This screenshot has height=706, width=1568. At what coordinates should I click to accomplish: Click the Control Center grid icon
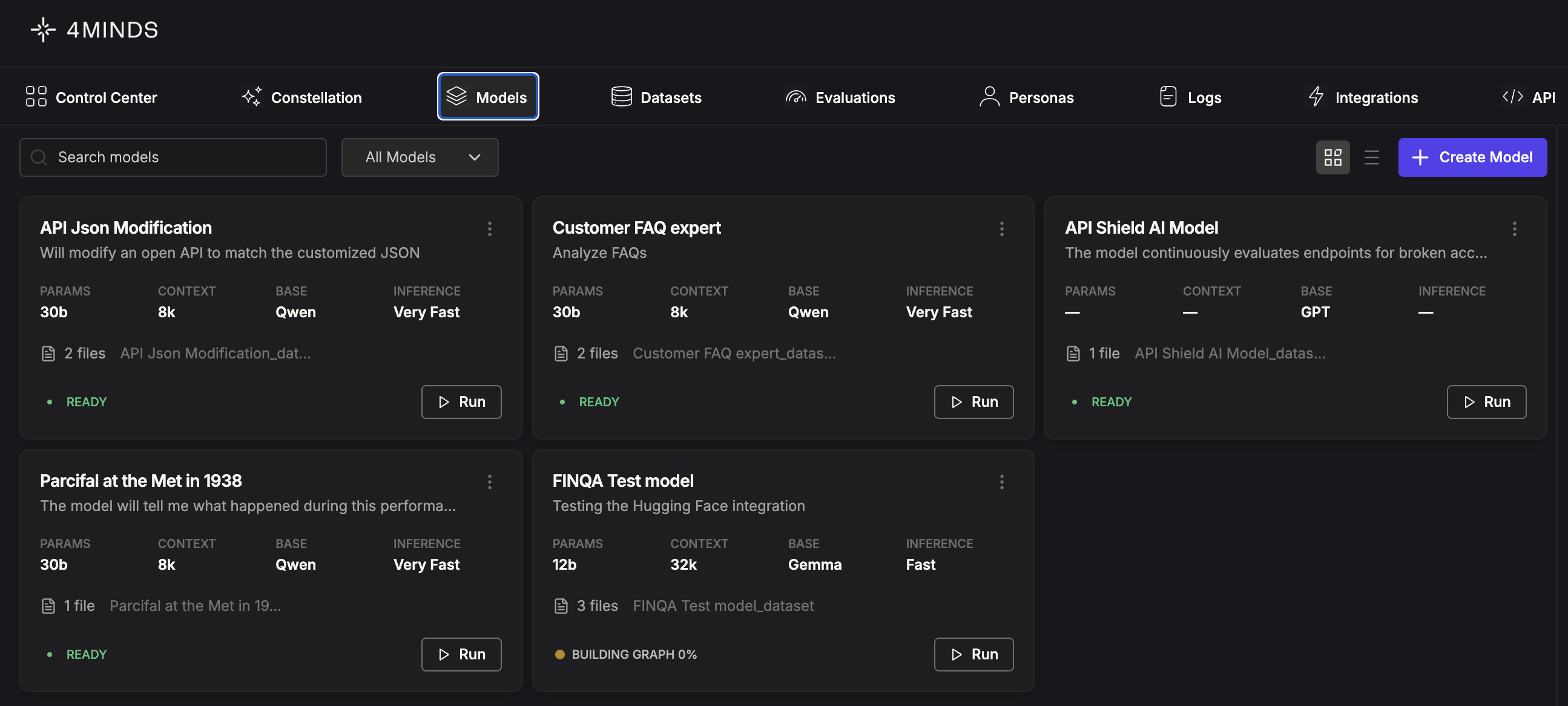36,97
